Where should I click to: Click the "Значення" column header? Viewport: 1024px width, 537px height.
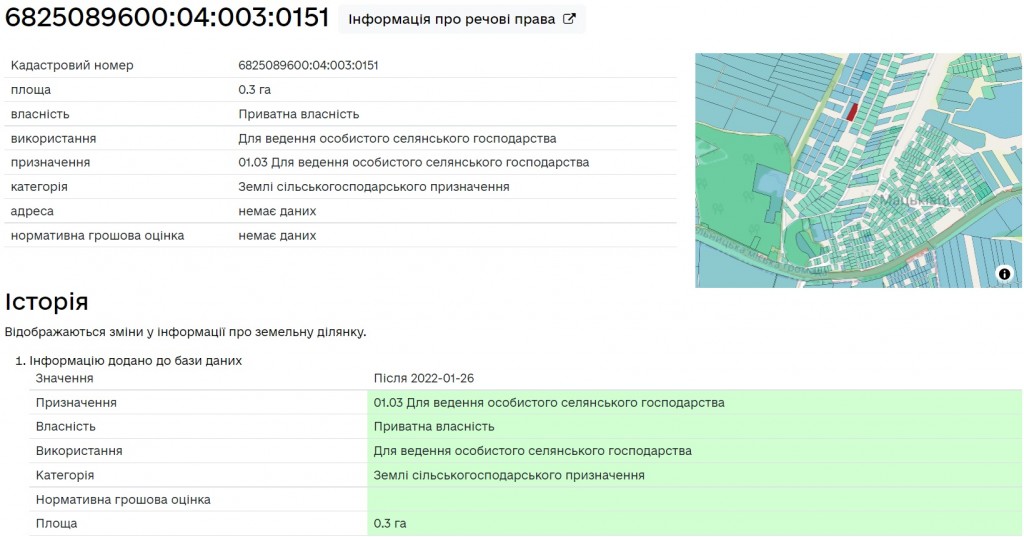tap(65, 378)
